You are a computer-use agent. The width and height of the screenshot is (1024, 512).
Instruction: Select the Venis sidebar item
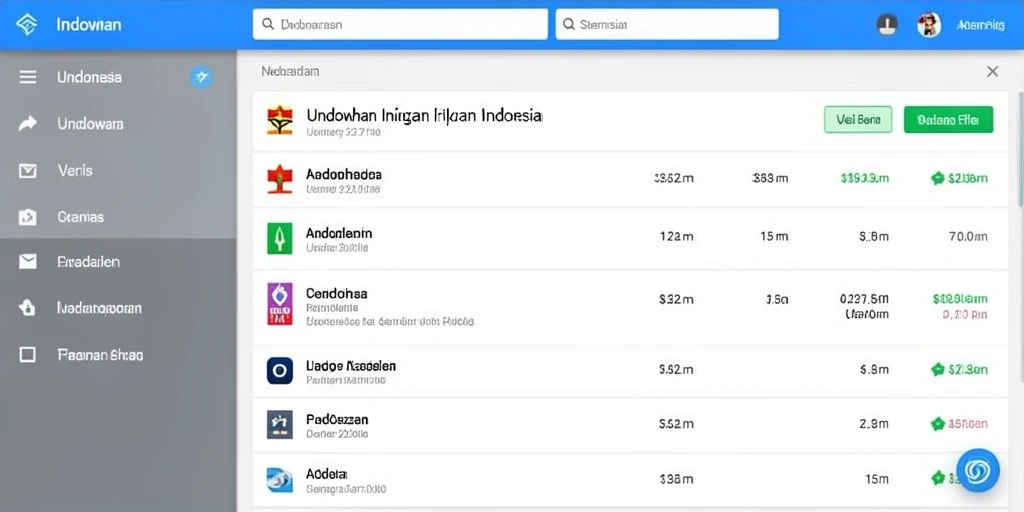tap(118, 170)
